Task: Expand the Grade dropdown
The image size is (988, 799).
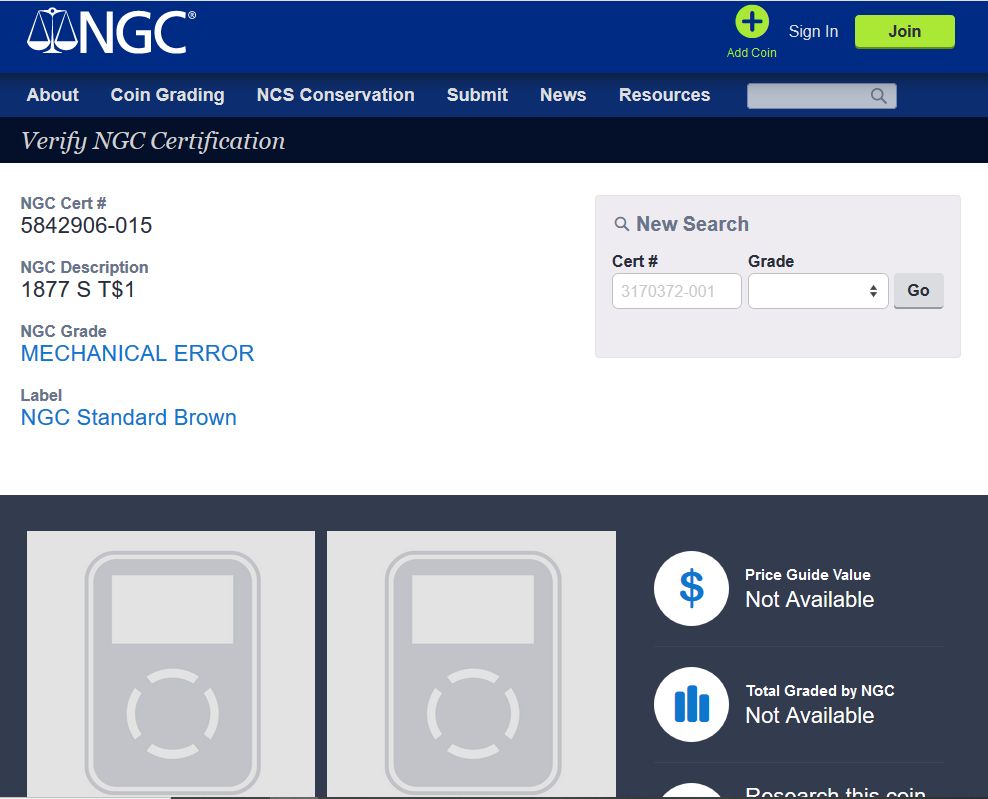Action: point(817,291)
